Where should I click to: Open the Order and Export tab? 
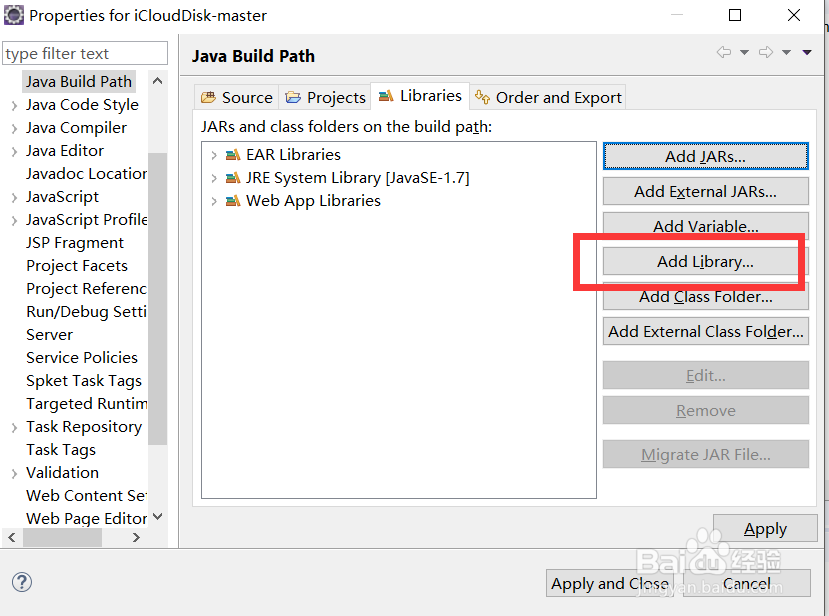click(x=548, y=97)
